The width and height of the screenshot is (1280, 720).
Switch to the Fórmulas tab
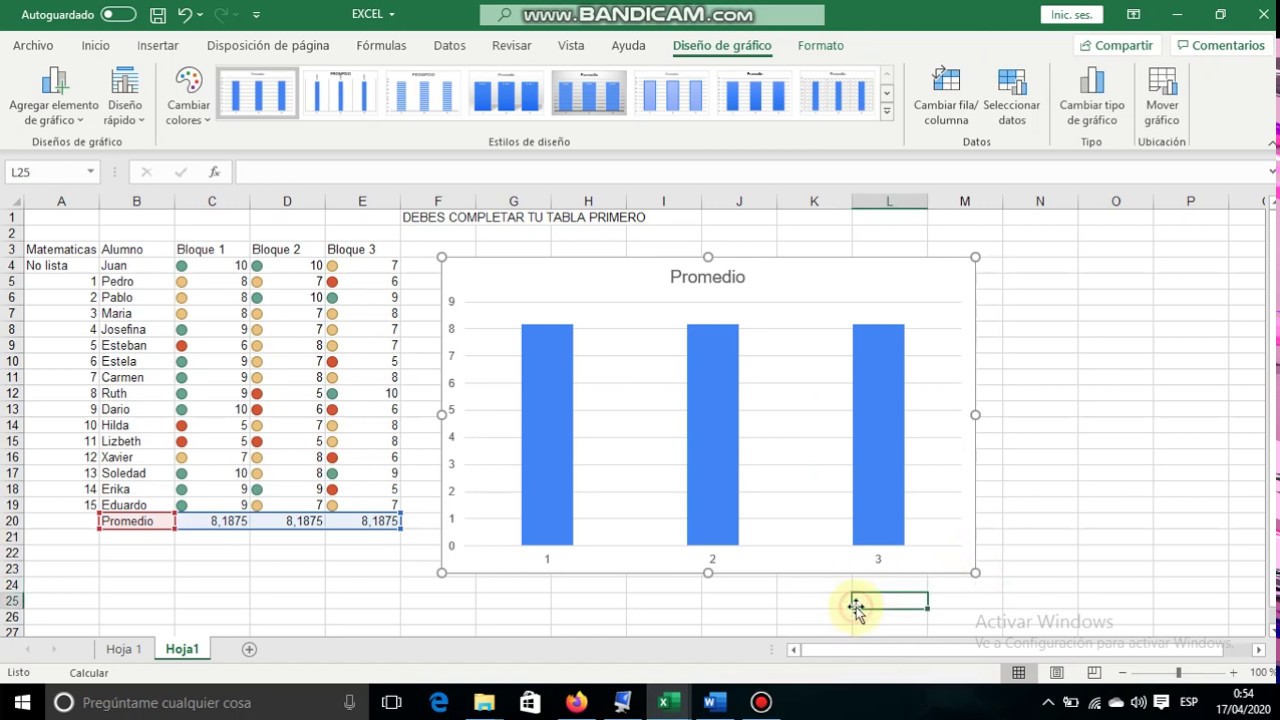coord(381,45)
